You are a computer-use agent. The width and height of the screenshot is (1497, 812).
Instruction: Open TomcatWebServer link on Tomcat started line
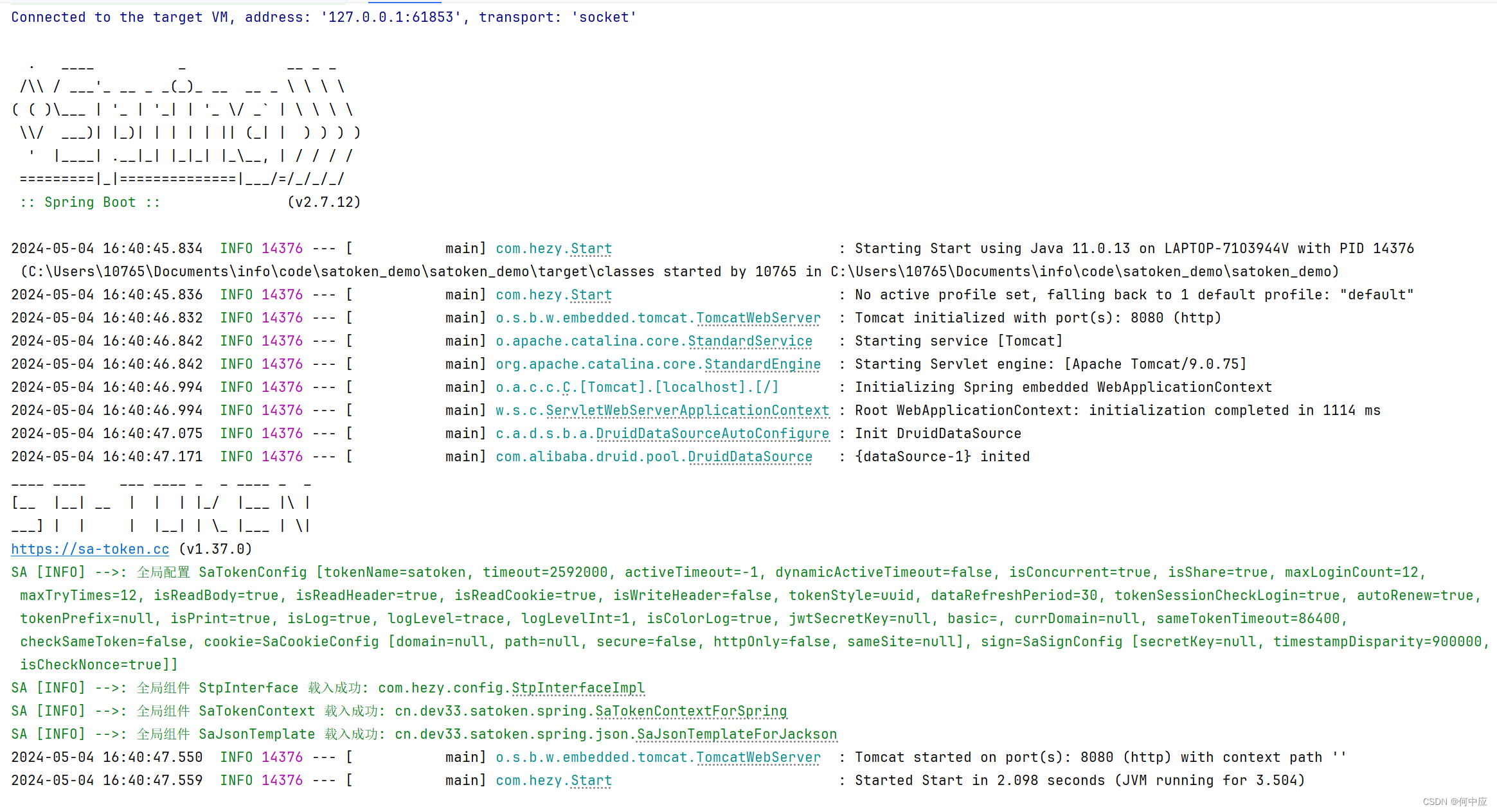click(x=758, y=757)
